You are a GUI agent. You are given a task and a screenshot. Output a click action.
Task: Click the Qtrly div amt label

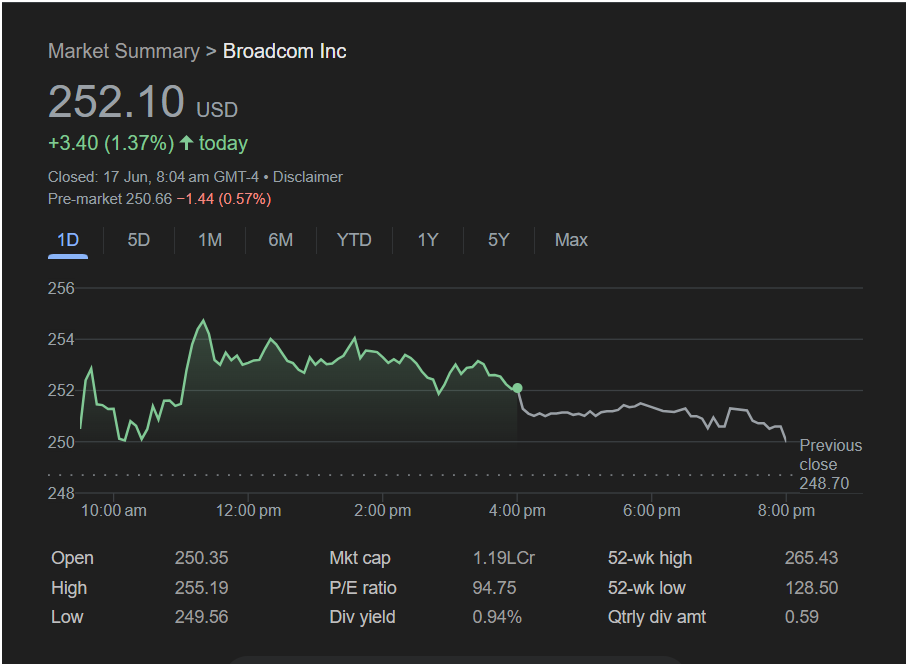pos(657,617)
